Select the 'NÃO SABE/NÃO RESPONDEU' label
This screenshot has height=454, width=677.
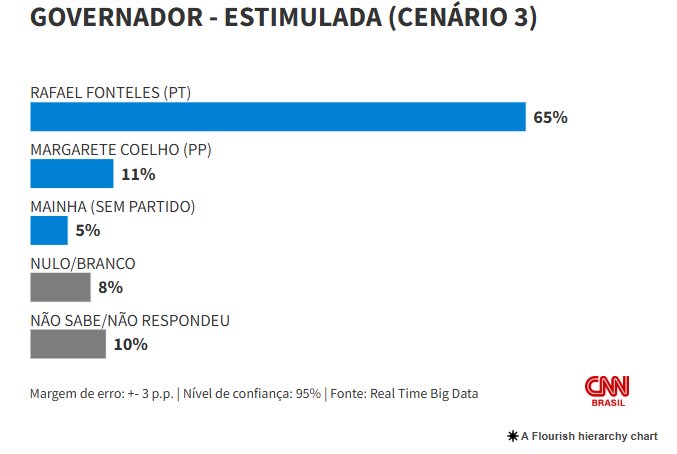(131, 320)
